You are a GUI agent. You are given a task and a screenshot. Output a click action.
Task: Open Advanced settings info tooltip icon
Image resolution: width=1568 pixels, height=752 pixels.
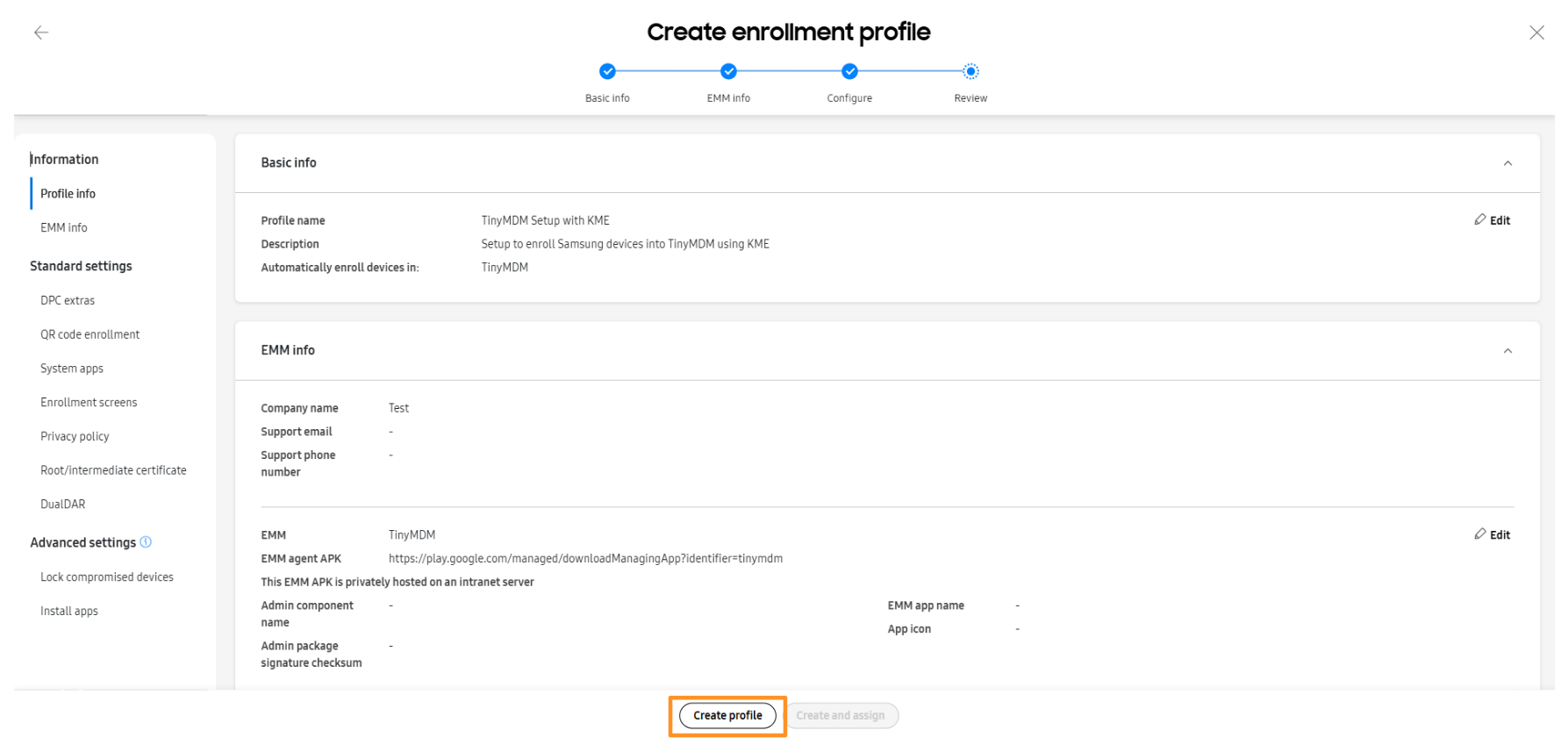tap(147, 542)
